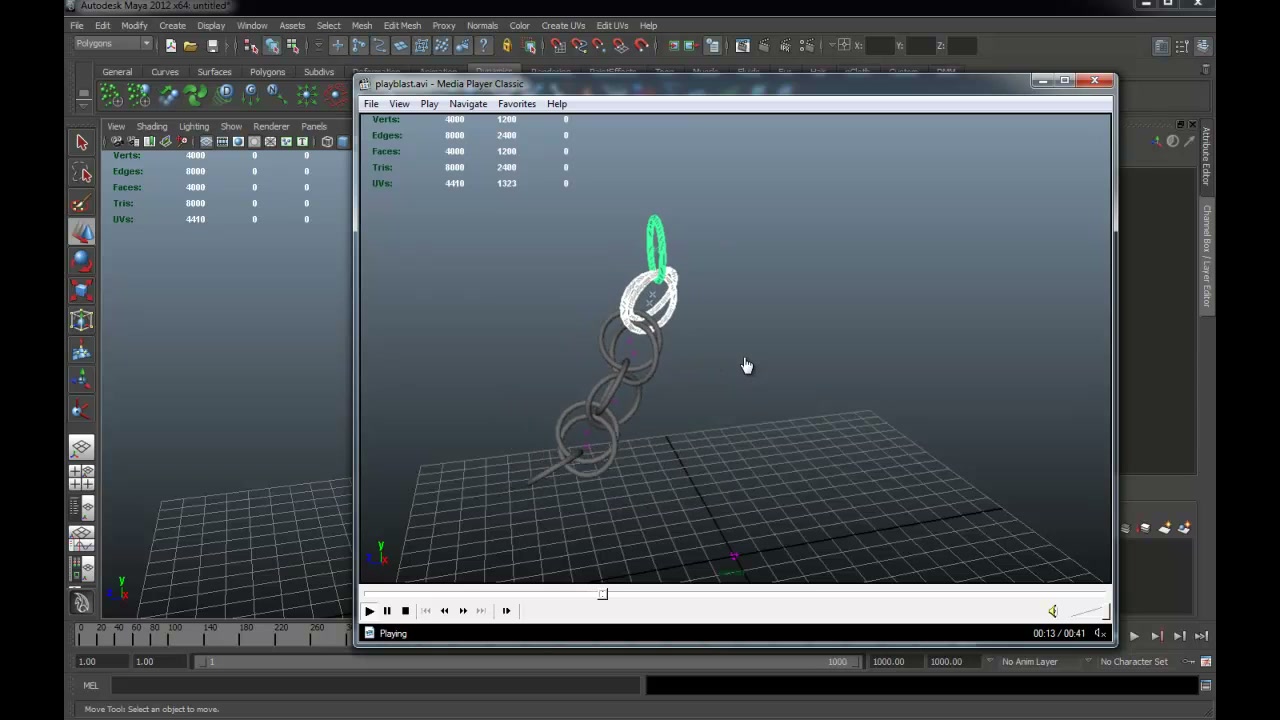Select the Move tool cone icon
1280x720 pixels.
point(82,232)
